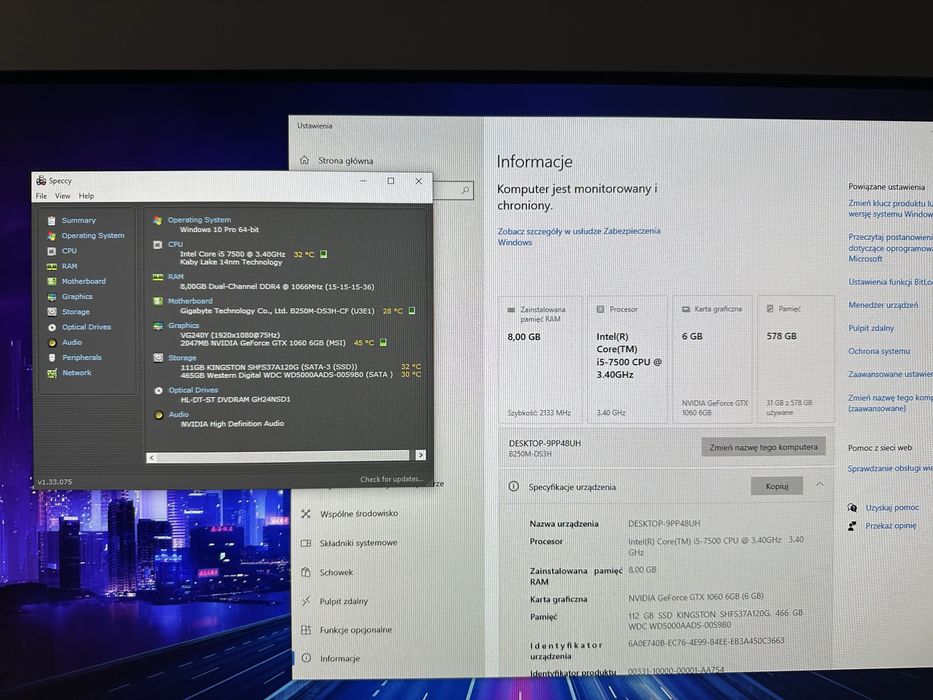The image size is (933, 700).
Task: Maximize the Speccy window
Action: 391,181
